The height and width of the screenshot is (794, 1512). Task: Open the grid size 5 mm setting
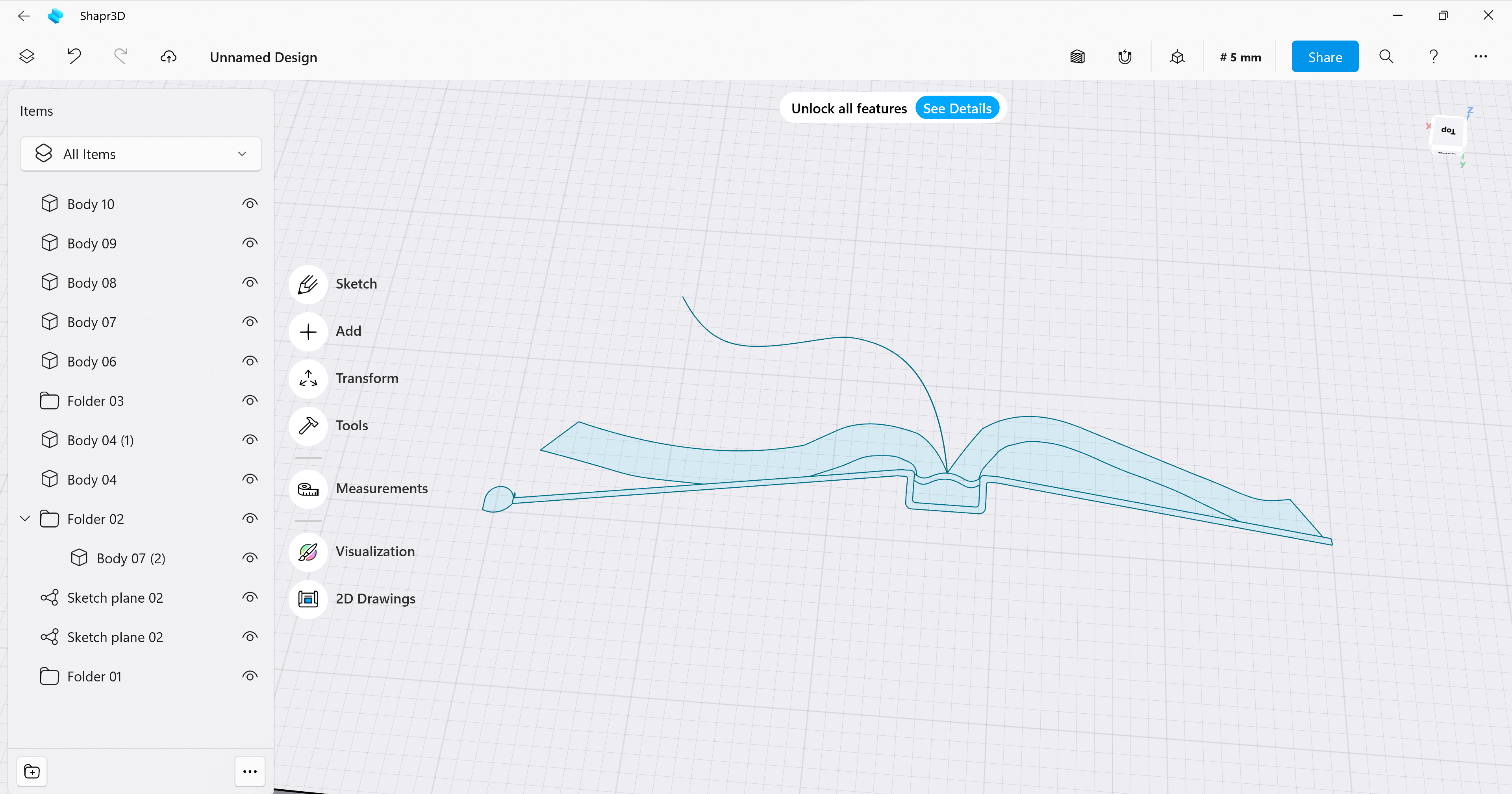1240,57
